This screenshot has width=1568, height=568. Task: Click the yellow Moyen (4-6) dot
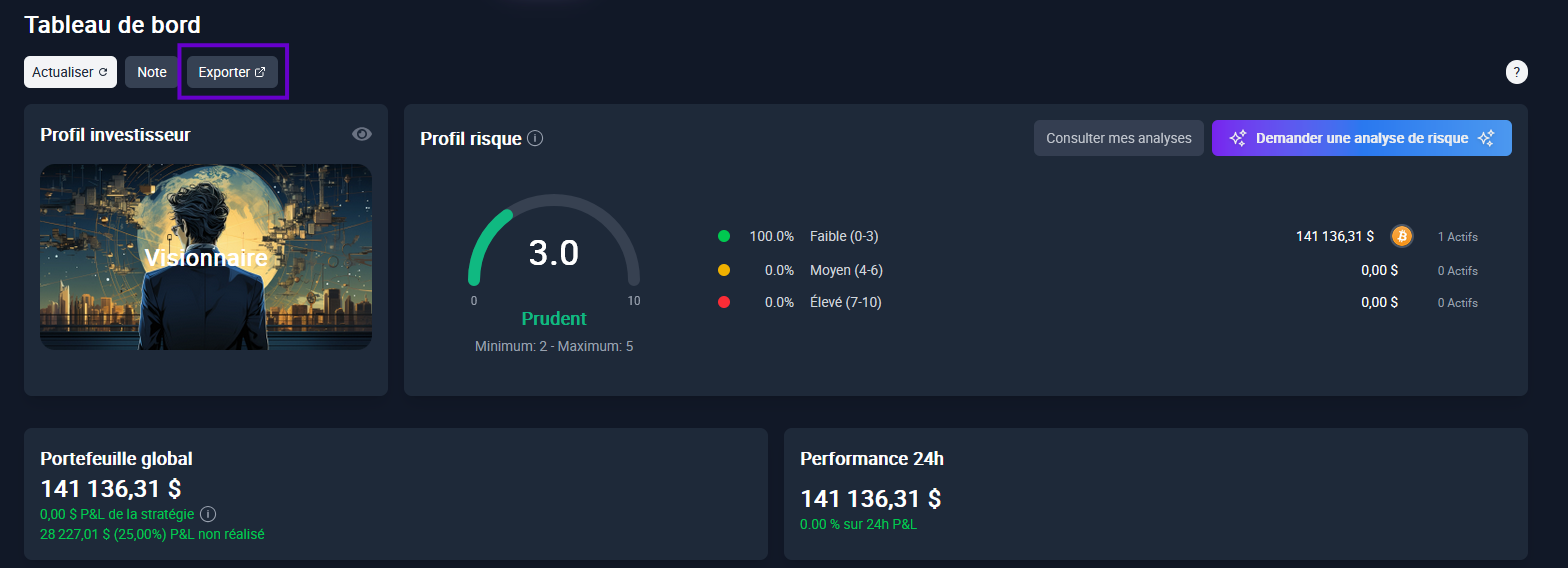tap(724, 270)
